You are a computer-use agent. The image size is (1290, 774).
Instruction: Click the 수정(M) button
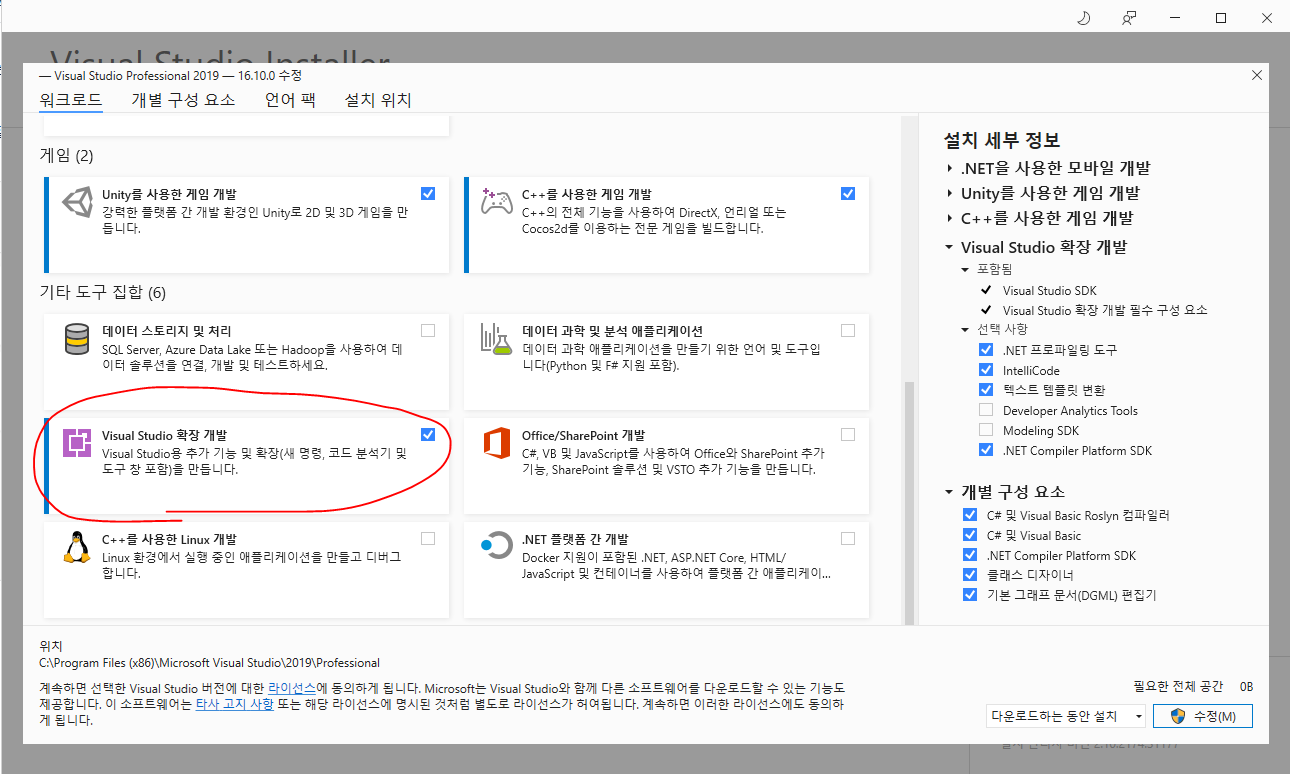1203,716
